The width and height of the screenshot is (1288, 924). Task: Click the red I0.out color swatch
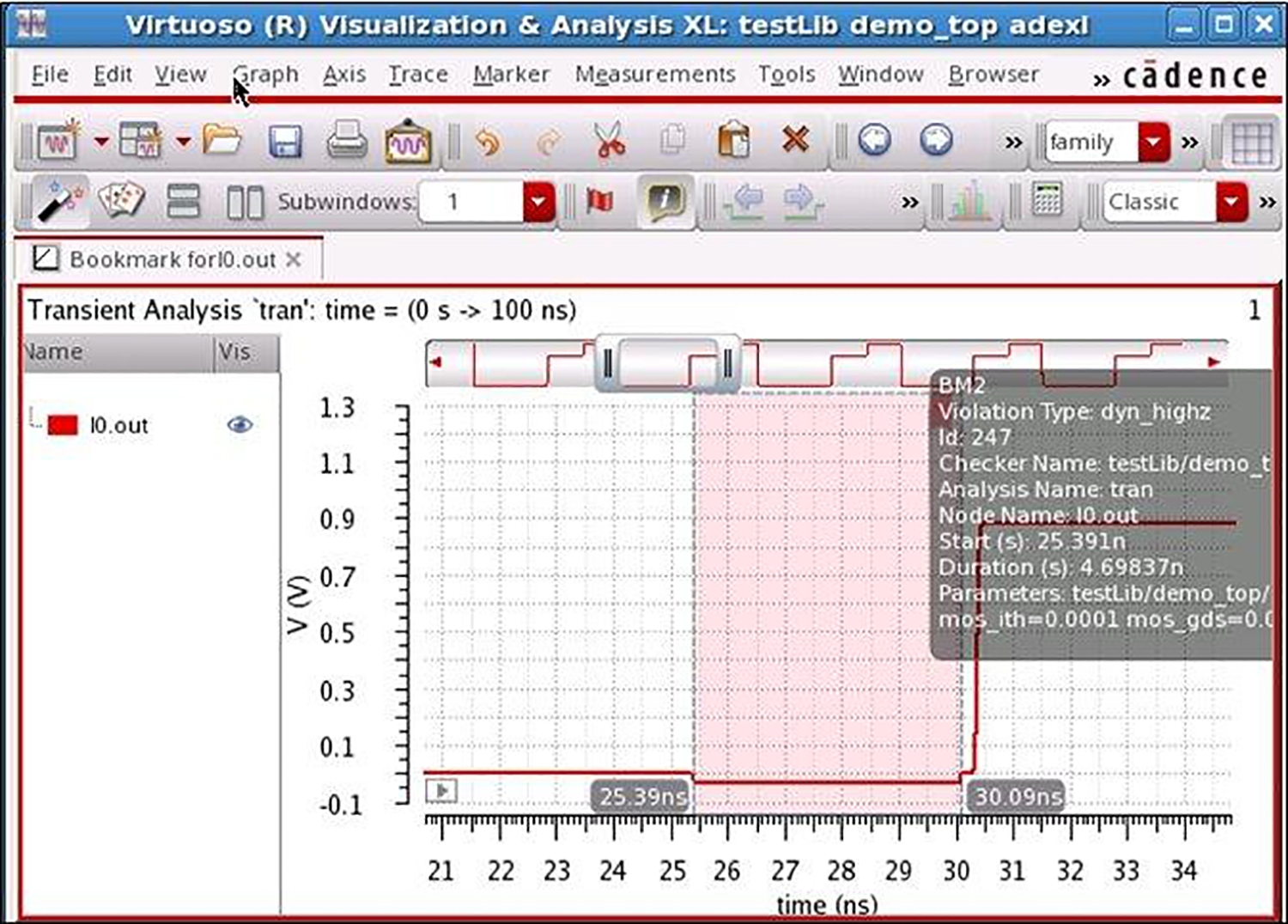tap(63, 425)
